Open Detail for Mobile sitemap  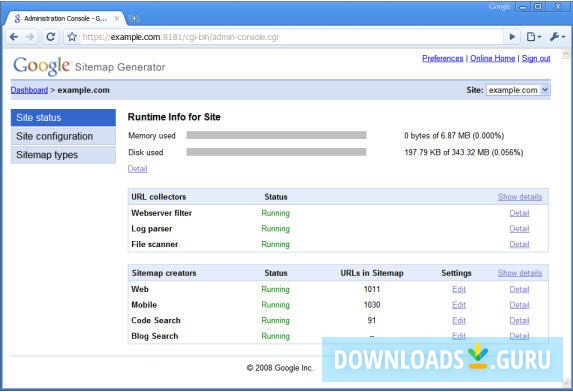click(519, 305)
